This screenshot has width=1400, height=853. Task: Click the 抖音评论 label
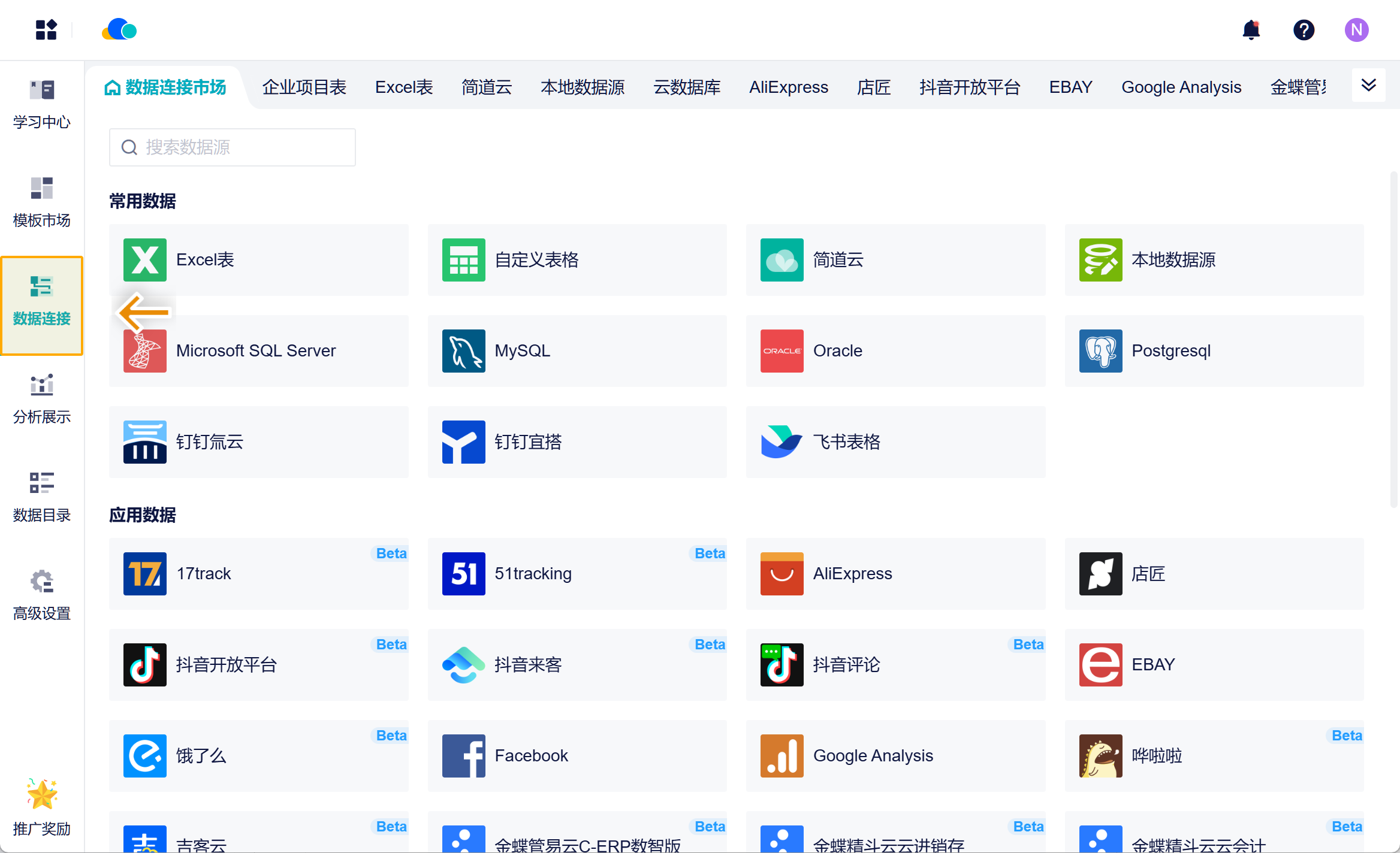pyautogui.click(x=847, y=665)
